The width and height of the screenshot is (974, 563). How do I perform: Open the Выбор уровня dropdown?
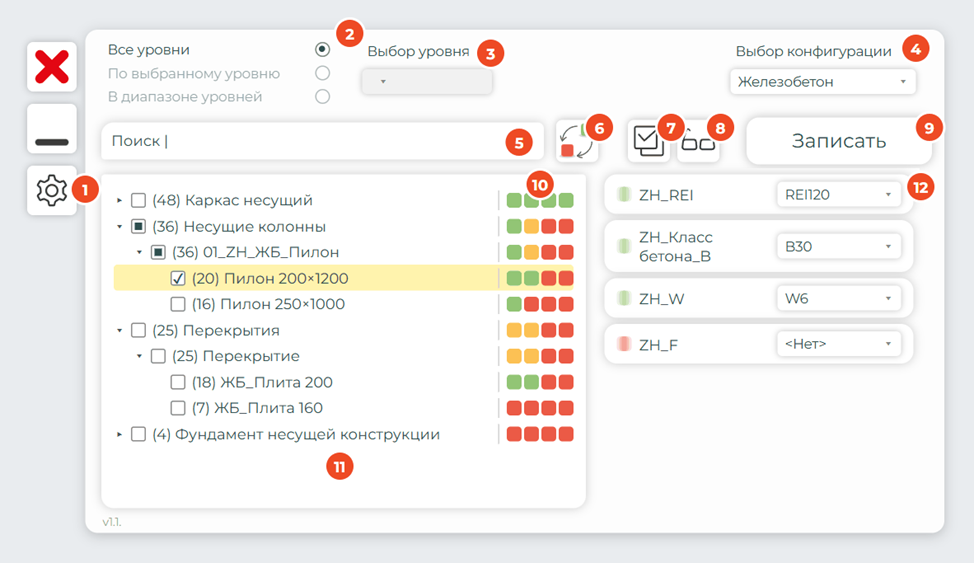pyautogui.click(x=427, y=81)
